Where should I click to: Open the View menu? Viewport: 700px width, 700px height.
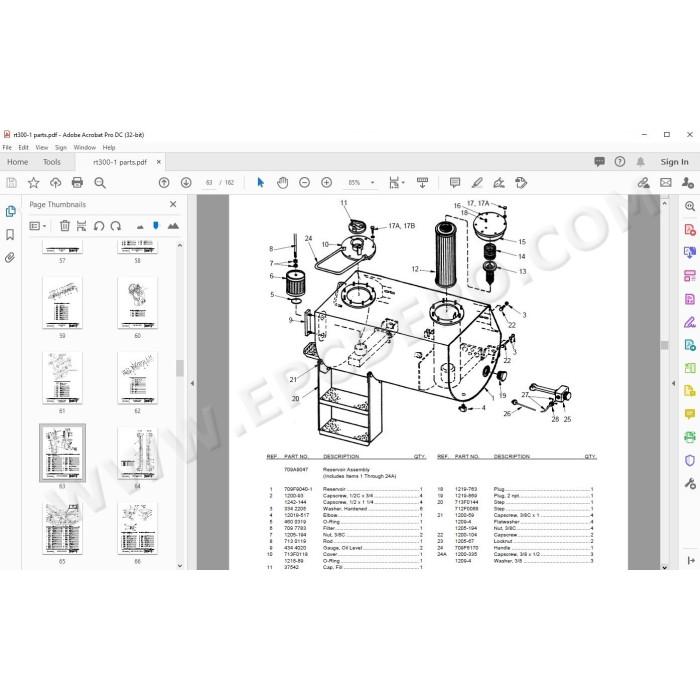pos(42,147)
